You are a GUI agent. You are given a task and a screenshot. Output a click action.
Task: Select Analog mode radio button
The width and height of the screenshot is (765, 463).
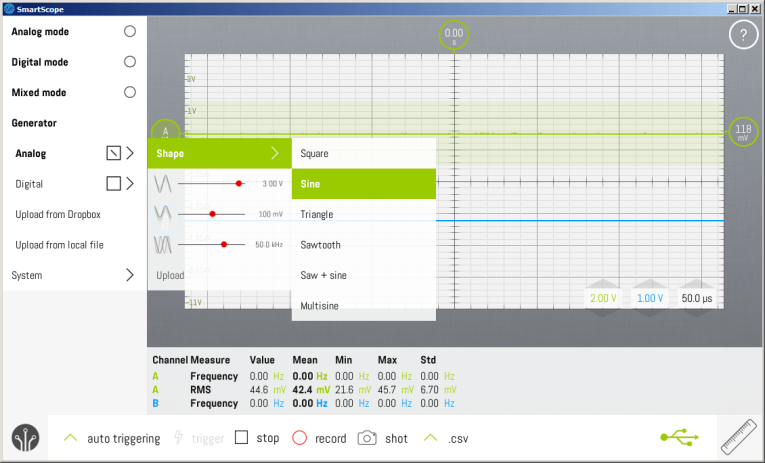pyautogui.click(x=130, y=31)
